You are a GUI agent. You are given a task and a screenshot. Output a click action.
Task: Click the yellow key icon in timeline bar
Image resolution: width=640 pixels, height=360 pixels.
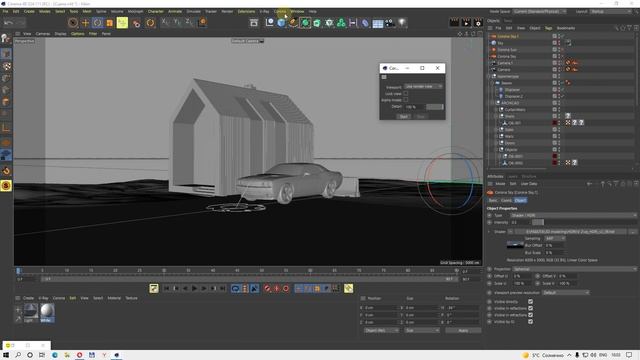348,289
